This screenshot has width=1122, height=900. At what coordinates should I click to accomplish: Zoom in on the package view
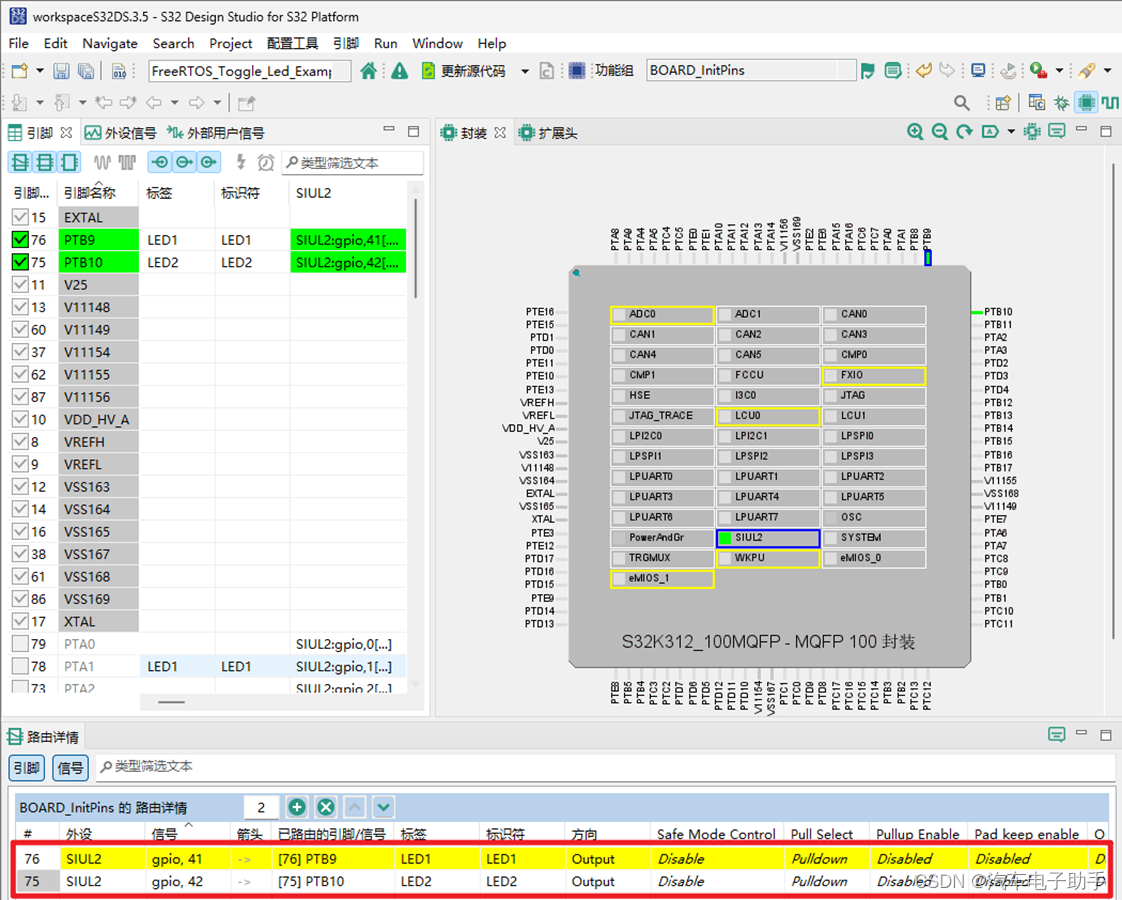tap(914, 132)
